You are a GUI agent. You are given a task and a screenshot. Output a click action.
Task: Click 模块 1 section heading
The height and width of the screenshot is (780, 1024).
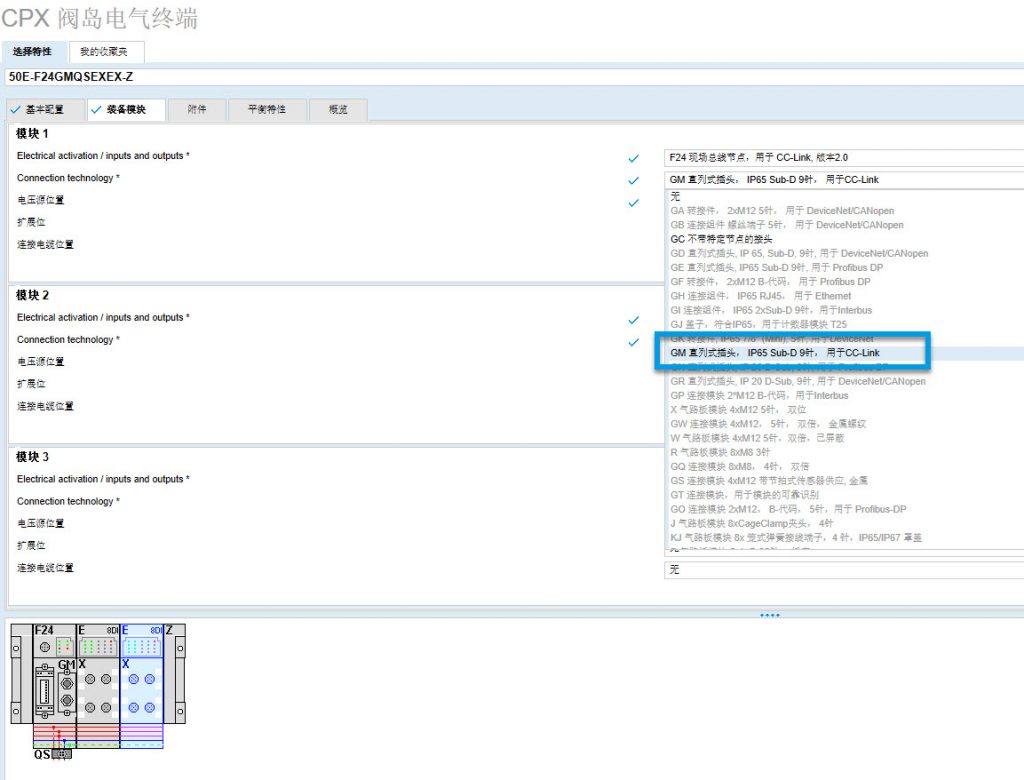click(32, 133)
